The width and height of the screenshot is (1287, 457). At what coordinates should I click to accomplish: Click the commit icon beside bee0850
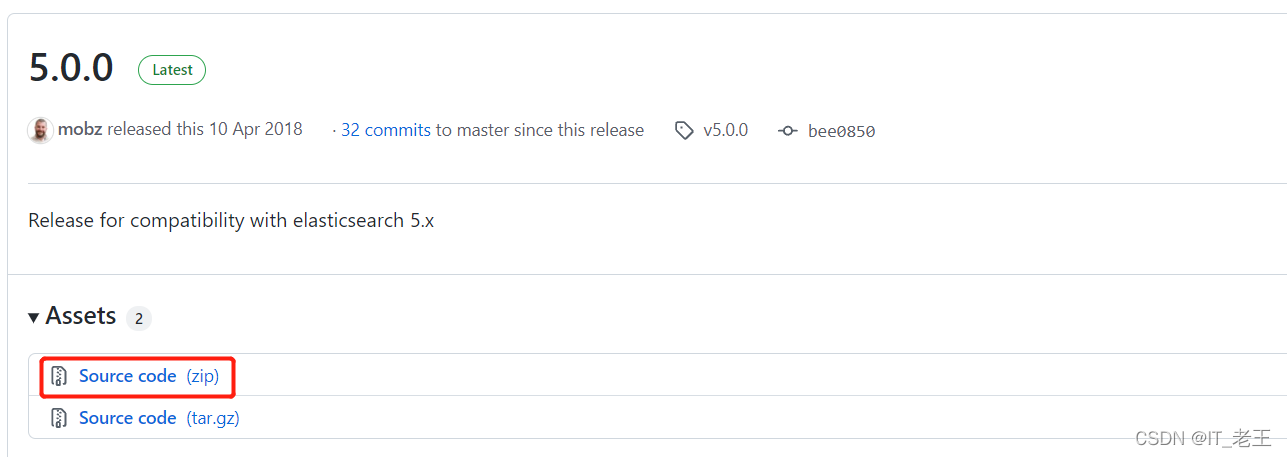pos(788,131)
